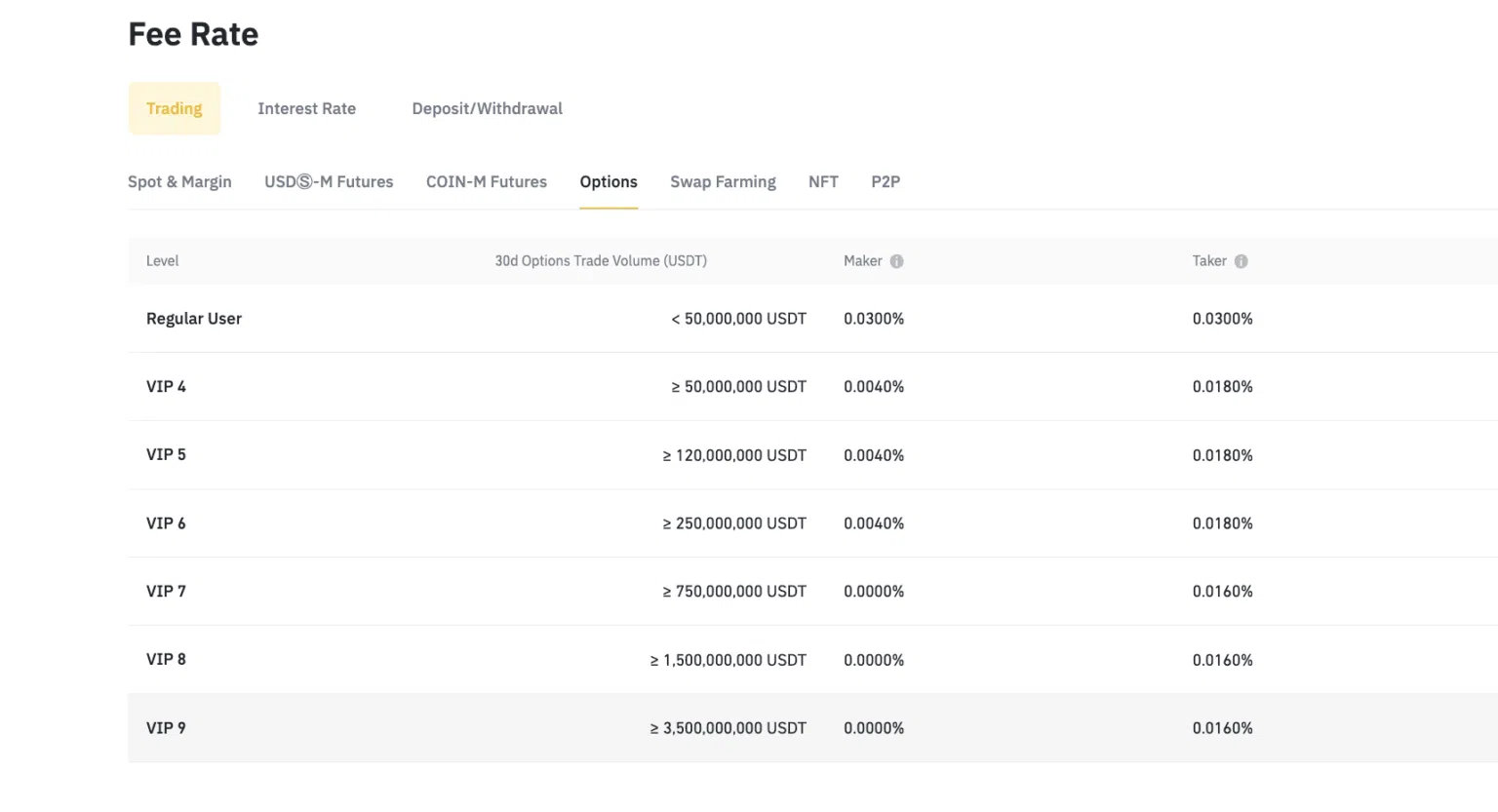Click the VIP 7 level row

(166, 592)
